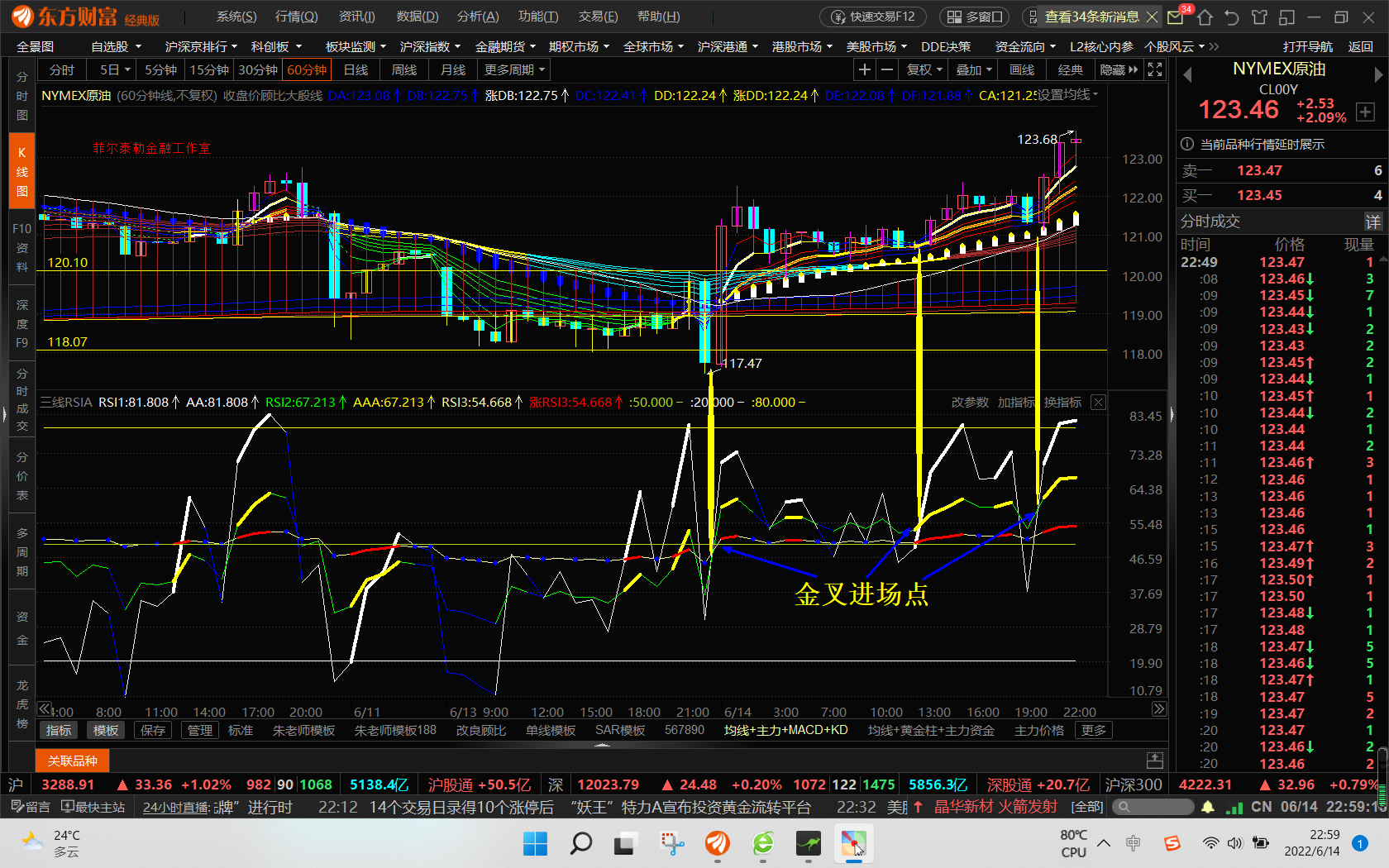
Task: Click info icon beside 当前品种行情延时展示
Action: (x=1187, y=144)
